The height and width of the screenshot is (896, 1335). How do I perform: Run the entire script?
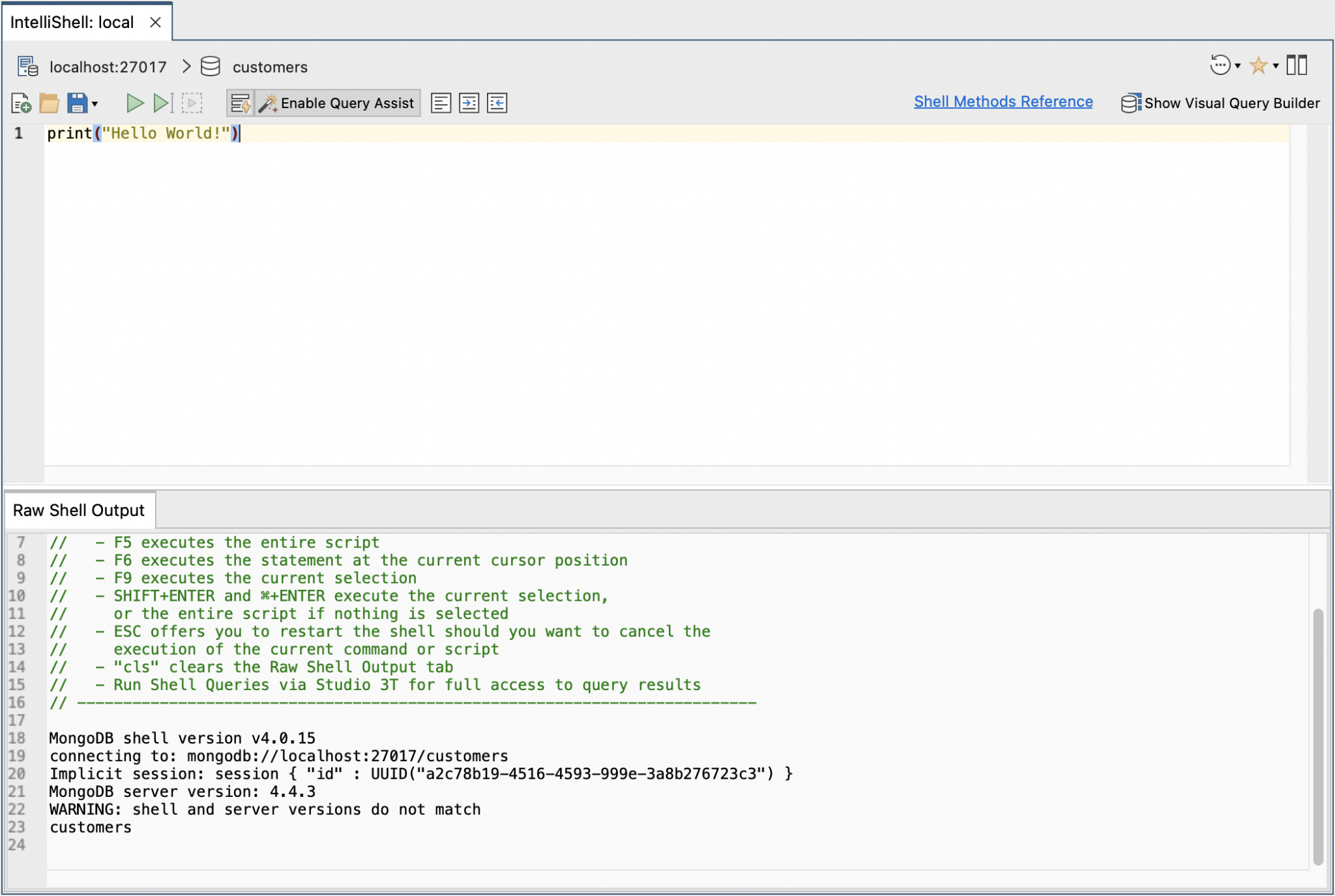(x=136, y=102)
